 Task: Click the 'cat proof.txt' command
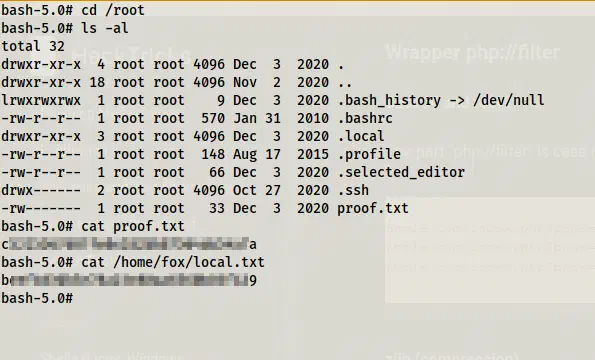tap(133, 226)
